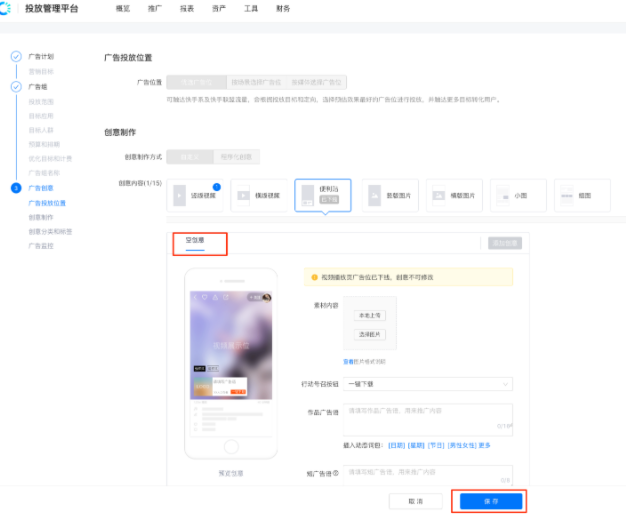Open the 概览 menu in the top navigation
The image size is (626, 514).
(123, 8)
